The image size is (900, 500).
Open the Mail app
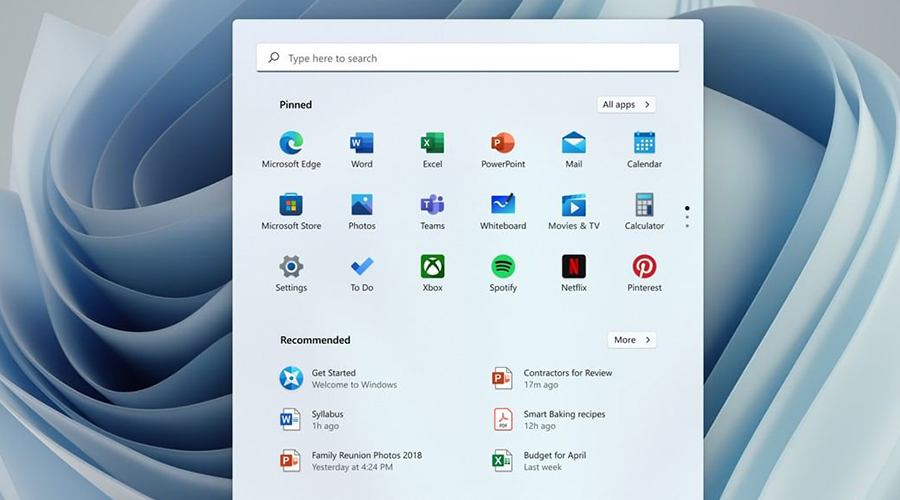pyautogui.click(x=573, y=143)
